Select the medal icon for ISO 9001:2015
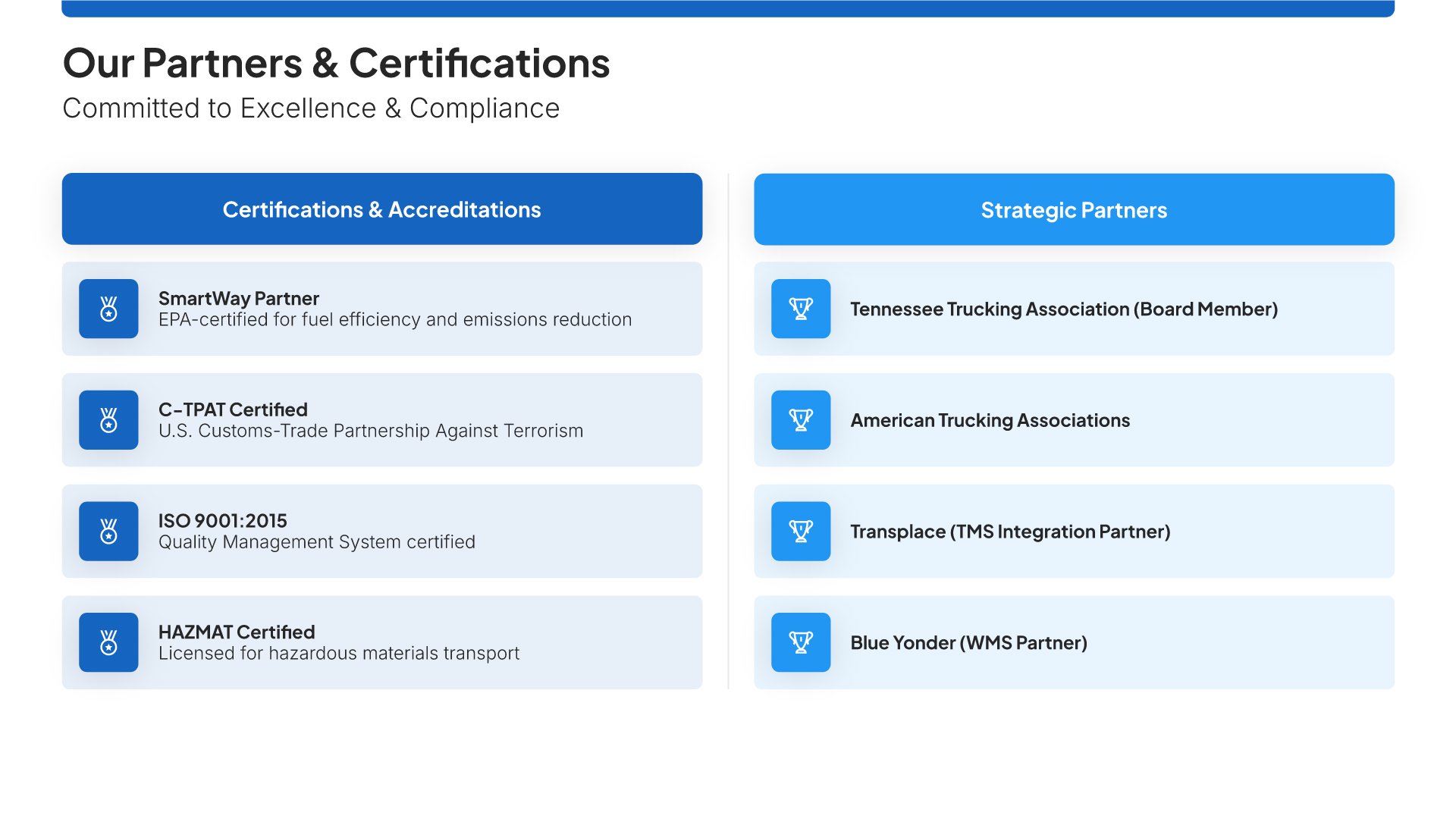Screen dimensions: 1456x819 pyautogui.click(x=108, y=531)
